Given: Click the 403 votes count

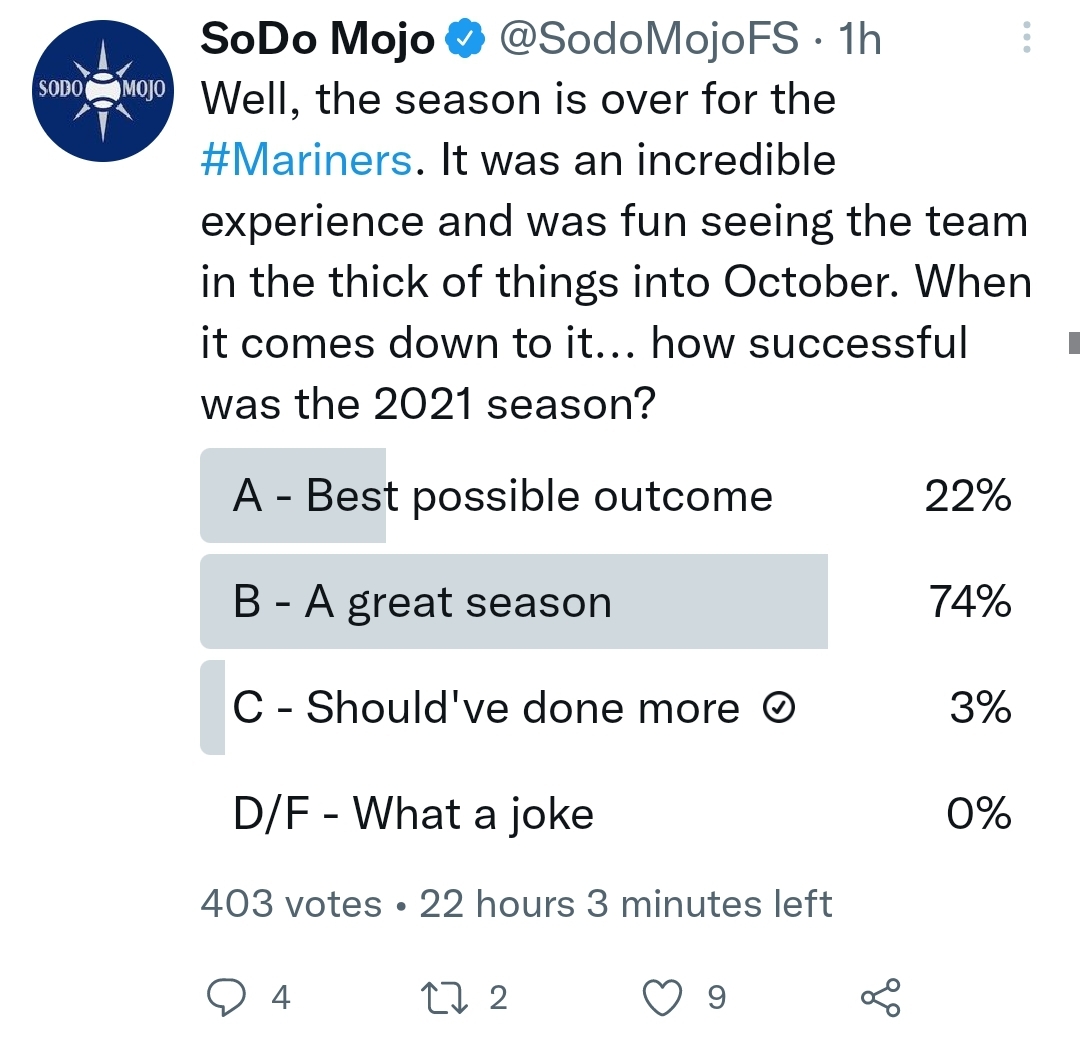Looking at the screenshot, I should [291, 904].
